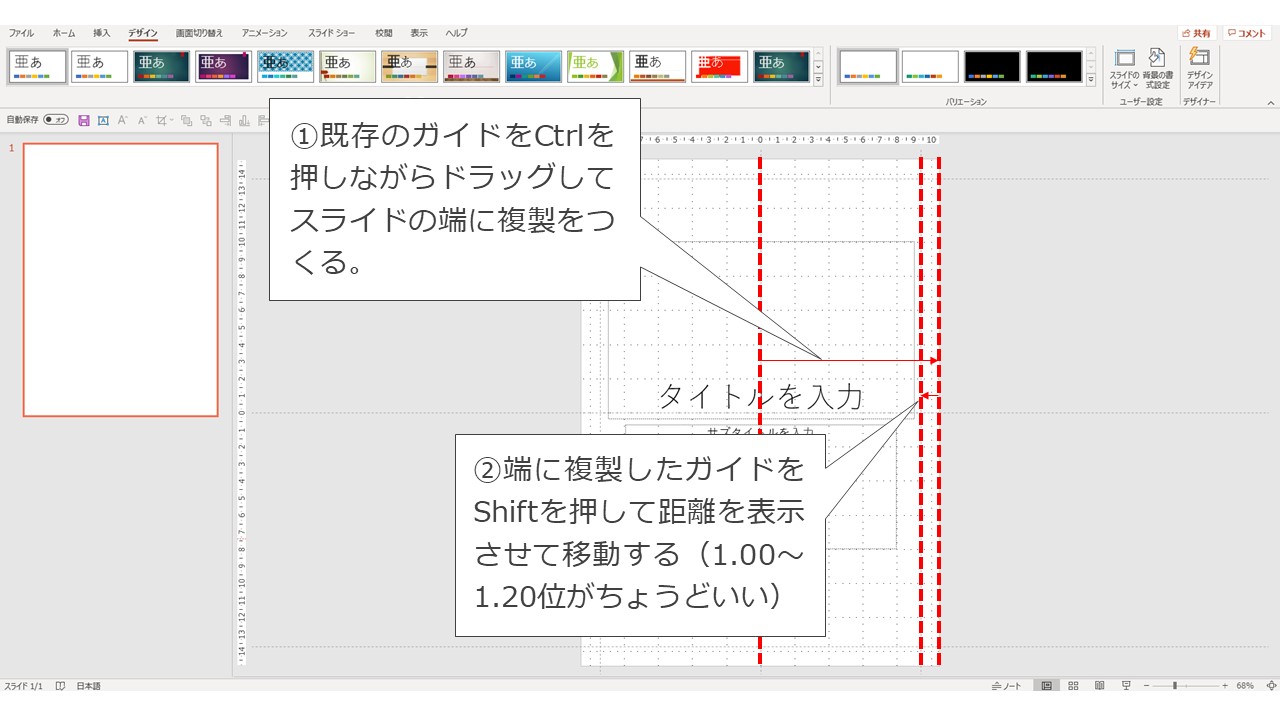Viewport: 1280px width, 720px height.
Task: Click the purple Save icon in quick access toolbar
Action: click(84, 120)
